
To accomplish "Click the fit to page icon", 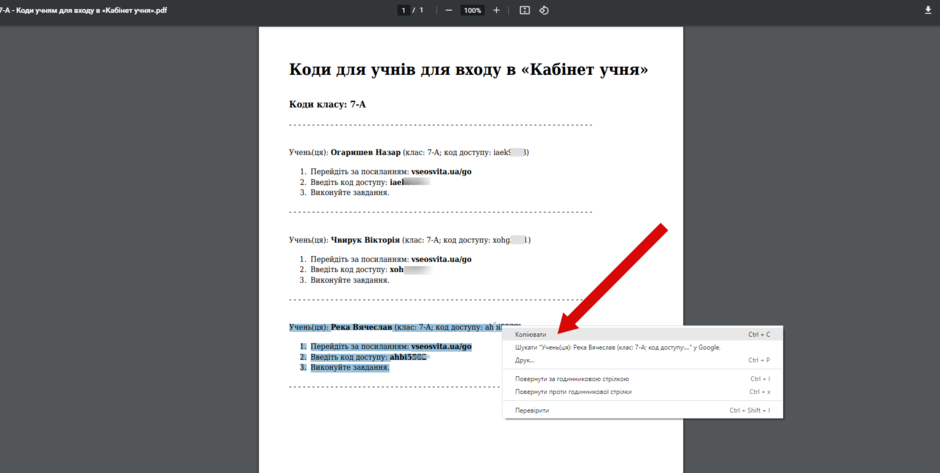I will [x=525, y=10].
